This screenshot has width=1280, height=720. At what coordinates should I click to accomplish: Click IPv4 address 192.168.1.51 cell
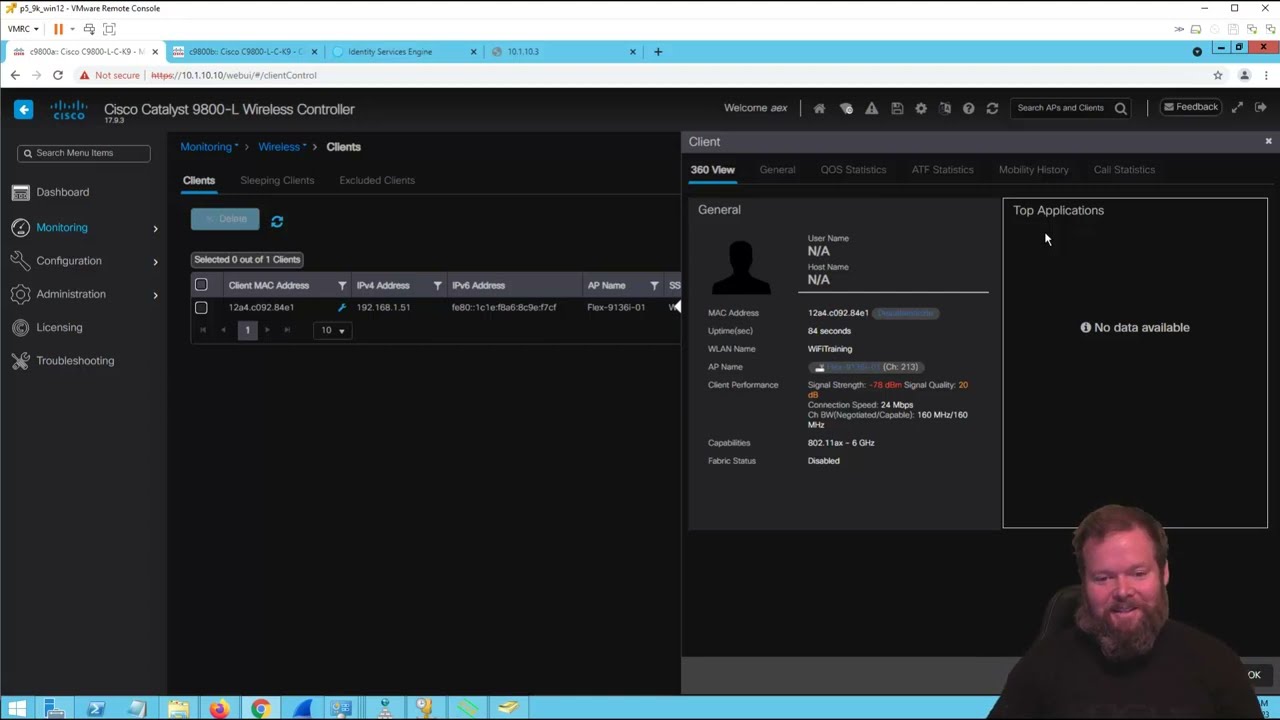coord(383,308)
